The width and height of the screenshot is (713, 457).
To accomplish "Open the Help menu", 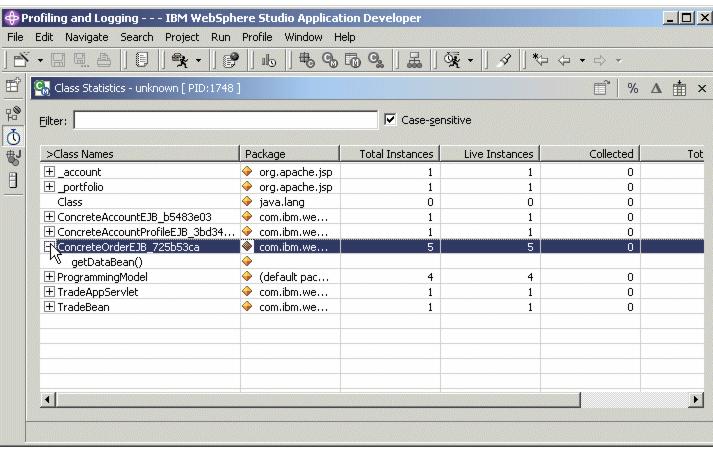I will coord(345,37).
